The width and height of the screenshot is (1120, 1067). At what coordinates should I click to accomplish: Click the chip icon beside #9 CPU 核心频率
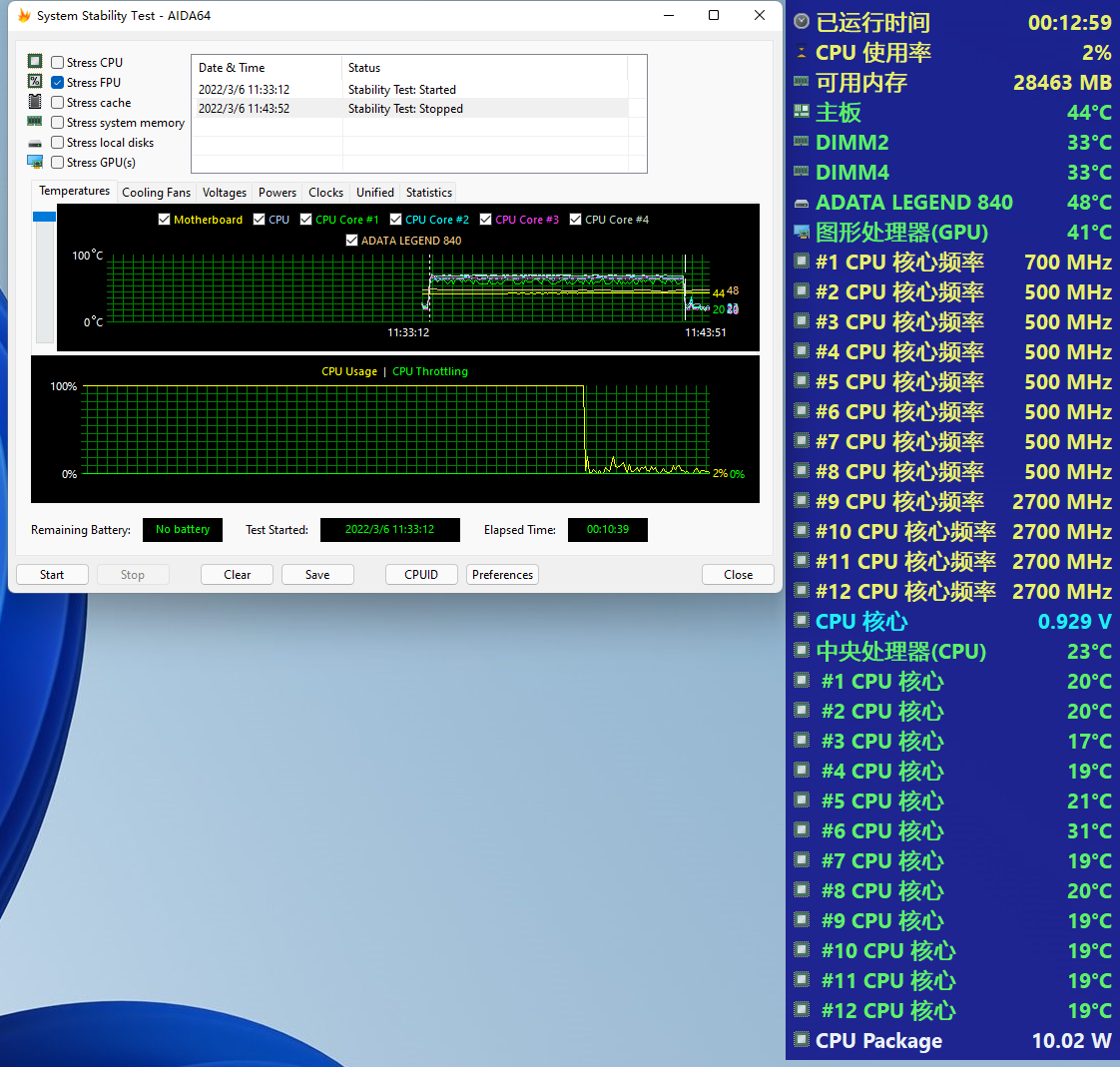(802, 500)
